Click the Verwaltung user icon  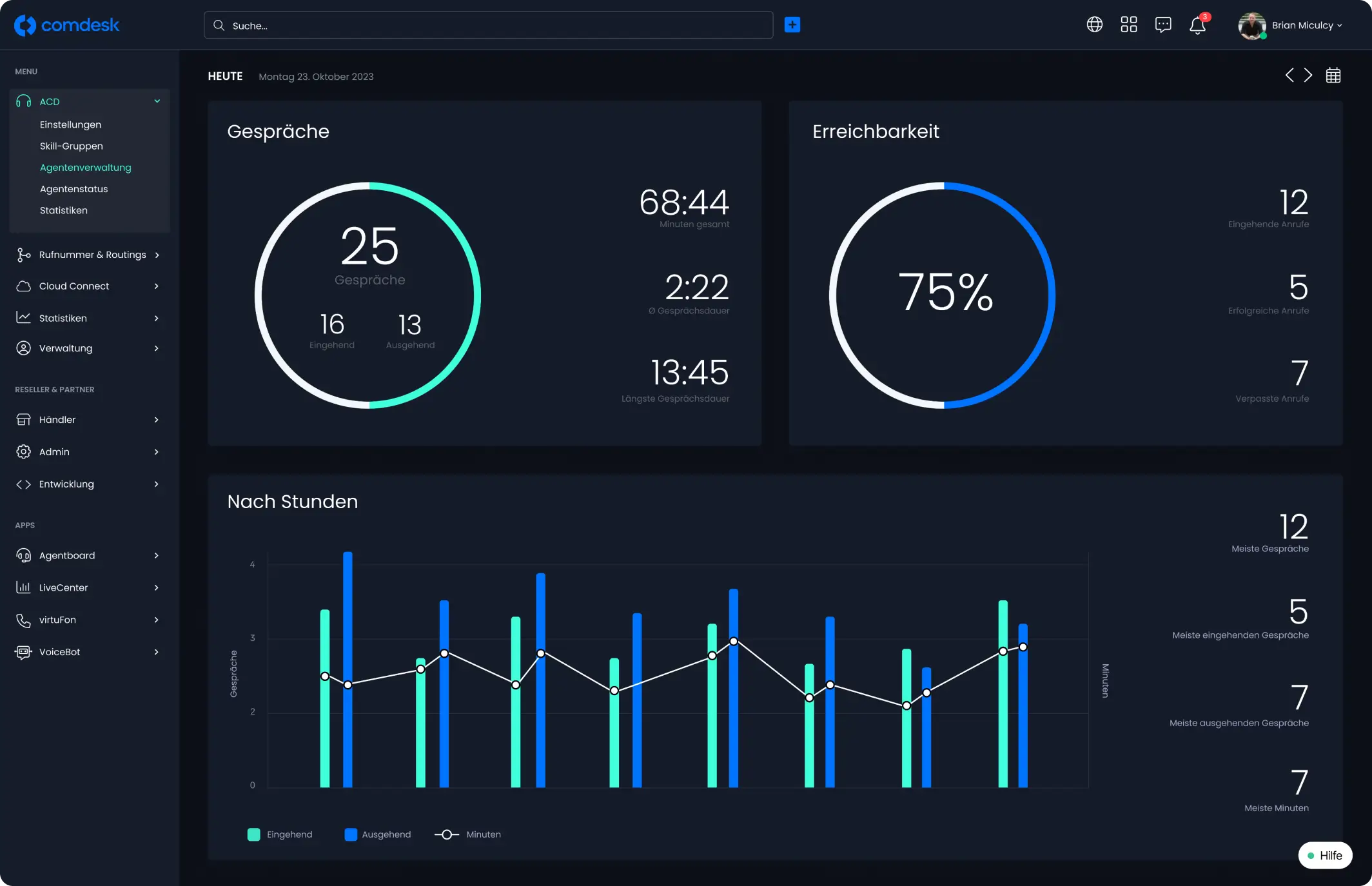point(24,348)
